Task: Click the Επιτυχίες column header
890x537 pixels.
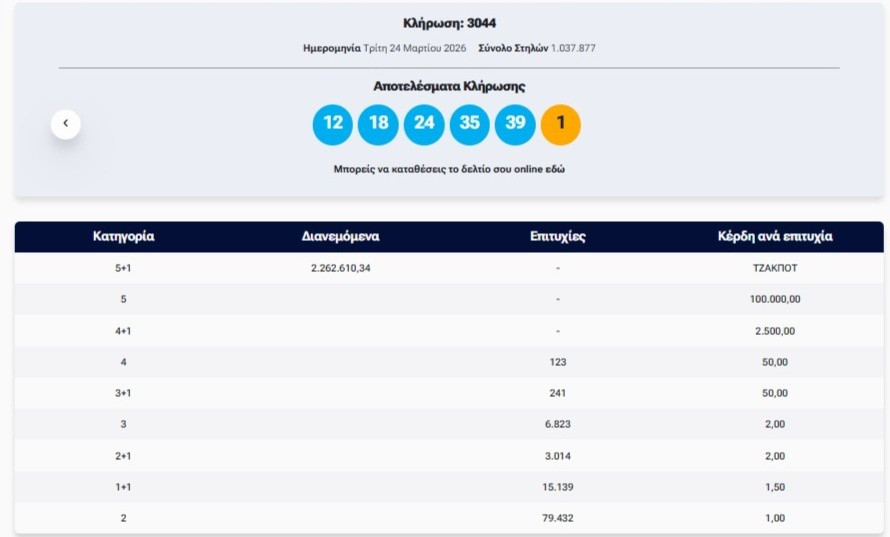Action: 557,237
